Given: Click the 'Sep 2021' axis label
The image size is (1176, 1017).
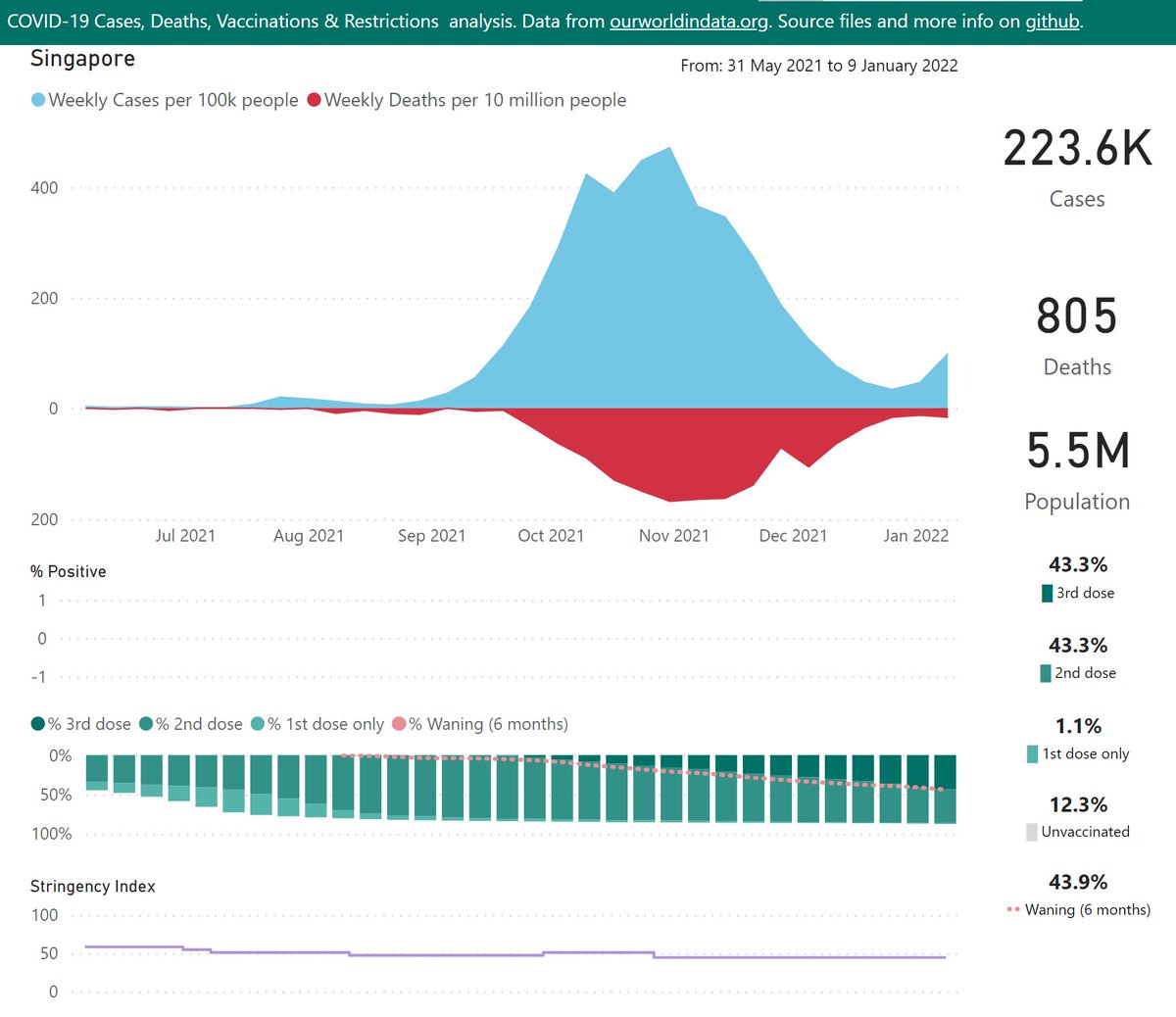Looking at the screenshot, I should coord(431,536).
